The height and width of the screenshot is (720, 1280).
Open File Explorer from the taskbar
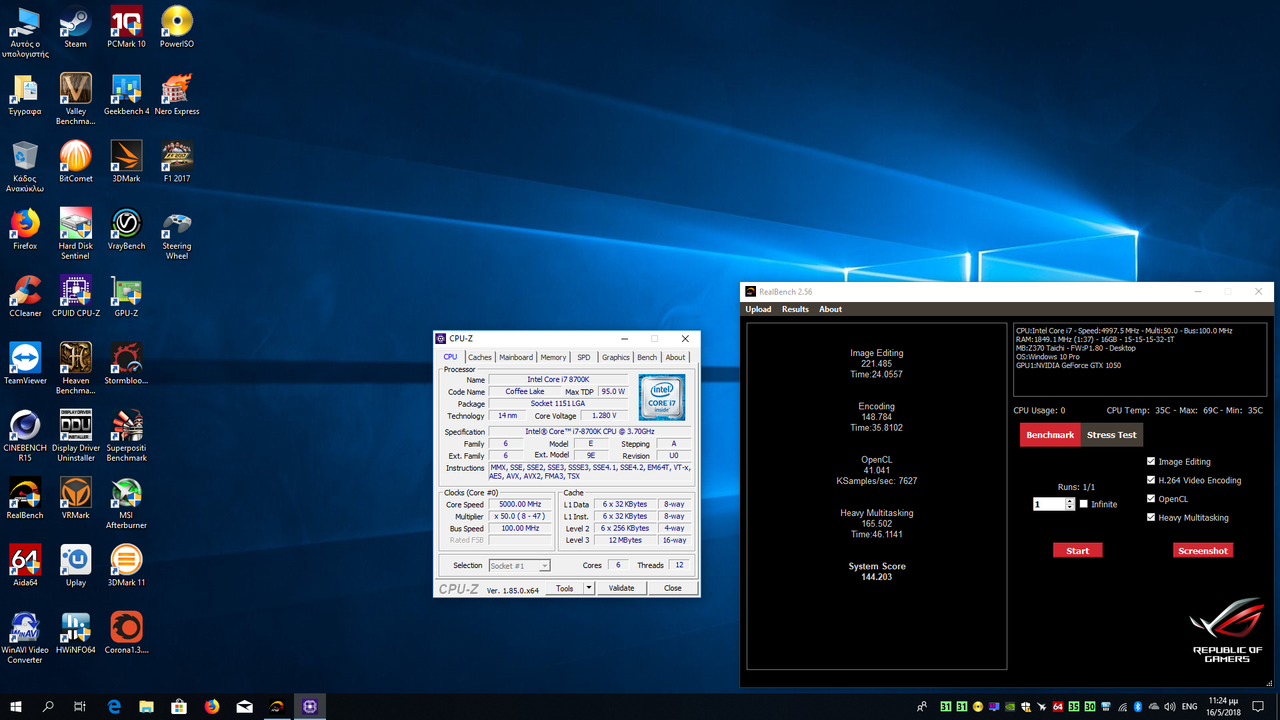click(147, 706)
